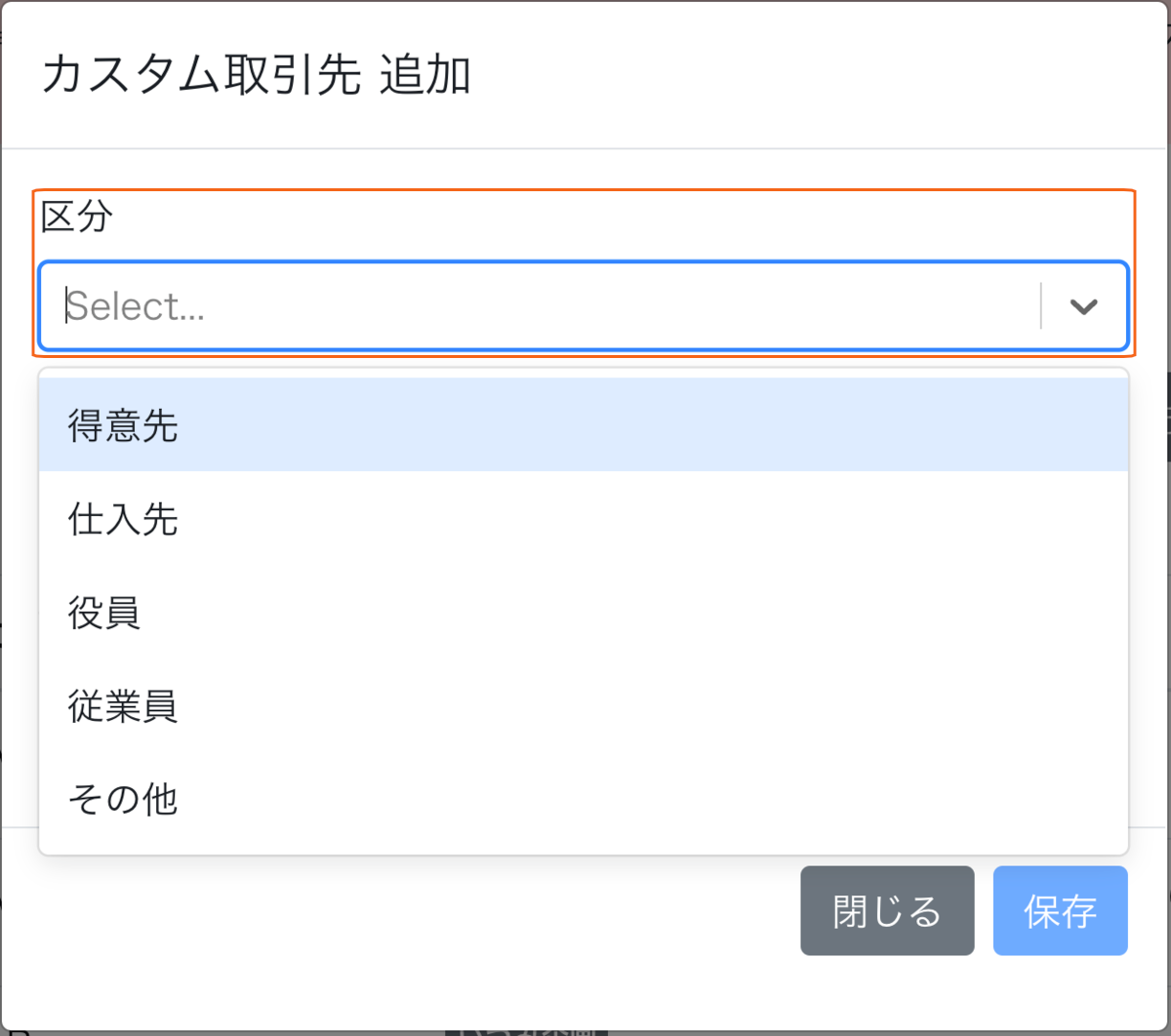Click the chevron arrow in 区分 select
1171x1036 pixels.
click(x=1083, y=306)
